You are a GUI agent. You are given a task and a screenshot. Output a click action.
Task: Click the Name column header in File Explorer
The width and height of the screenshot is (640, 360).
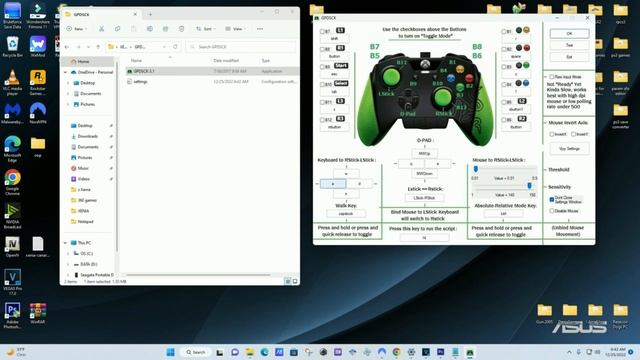click(x=136, y=60)
